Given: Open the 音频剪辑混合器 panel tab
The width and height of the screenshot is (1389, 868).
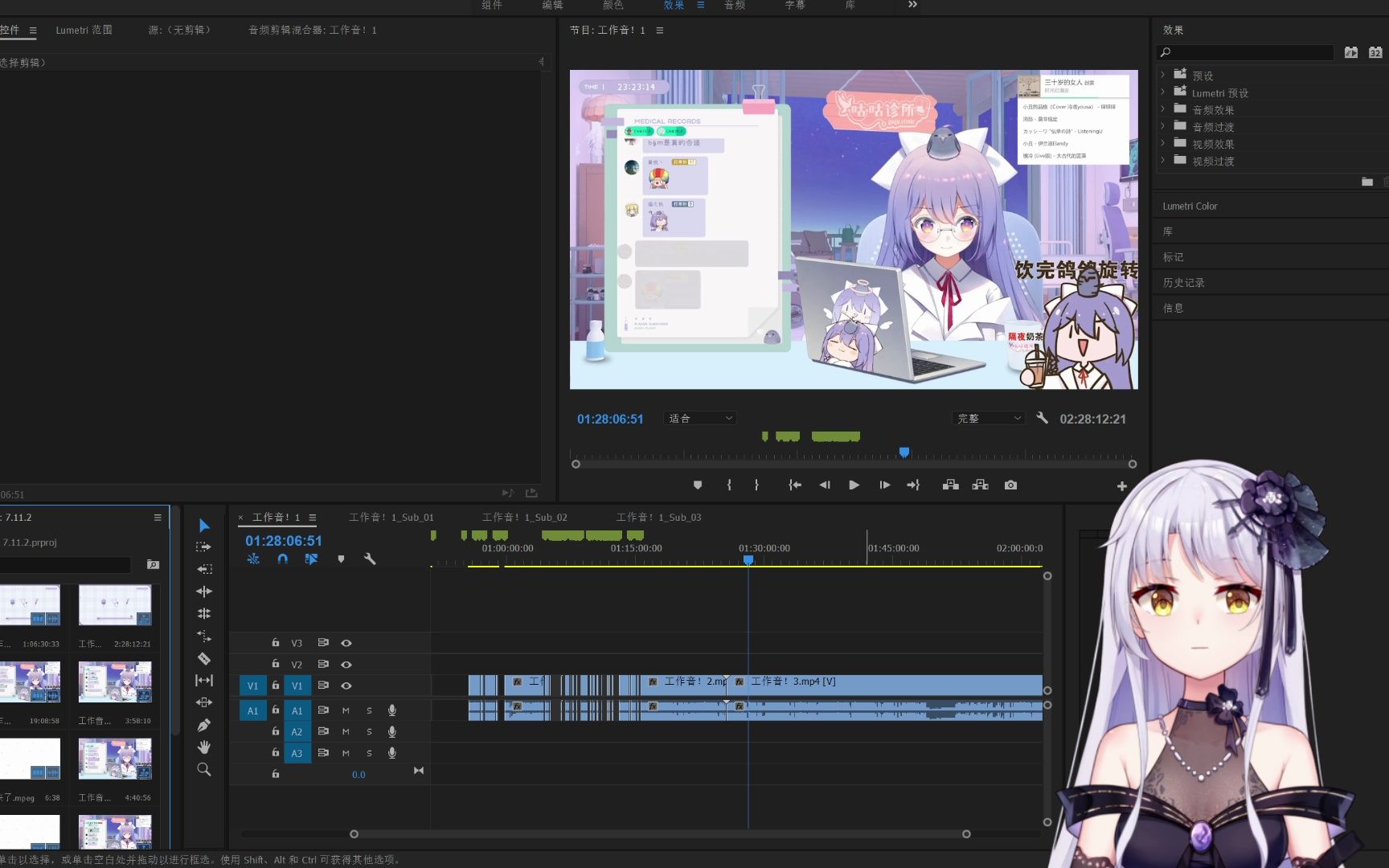Looking at the screenshot, I should tap(312, 31).
